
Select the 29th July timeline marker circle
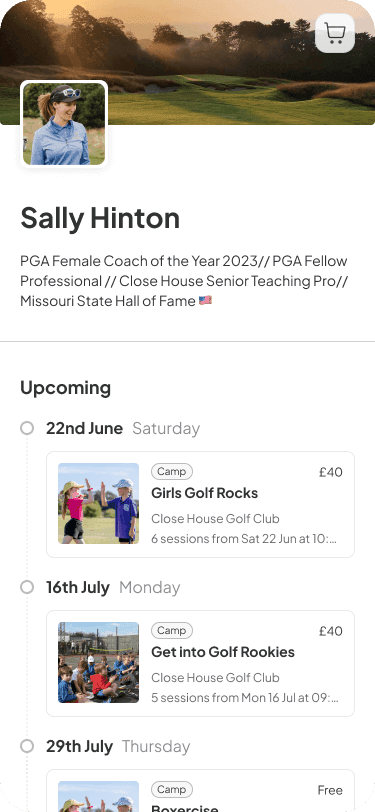click(27, 746)
